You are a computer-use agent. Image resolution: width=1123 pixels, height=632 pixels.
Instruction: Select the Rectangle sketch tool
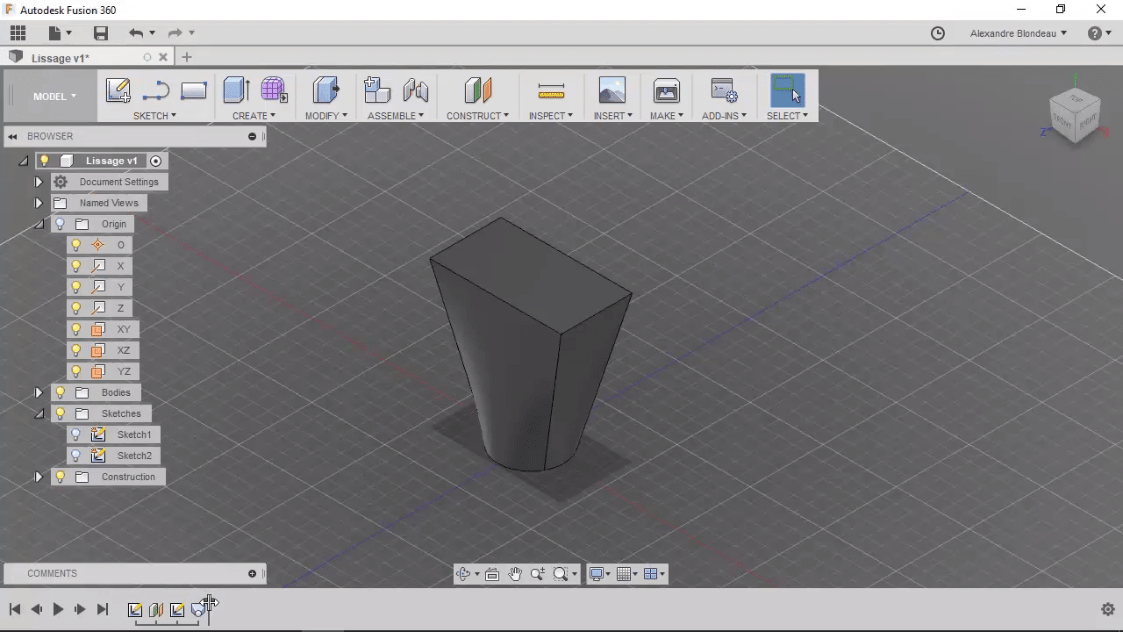(x=193, y=91)
